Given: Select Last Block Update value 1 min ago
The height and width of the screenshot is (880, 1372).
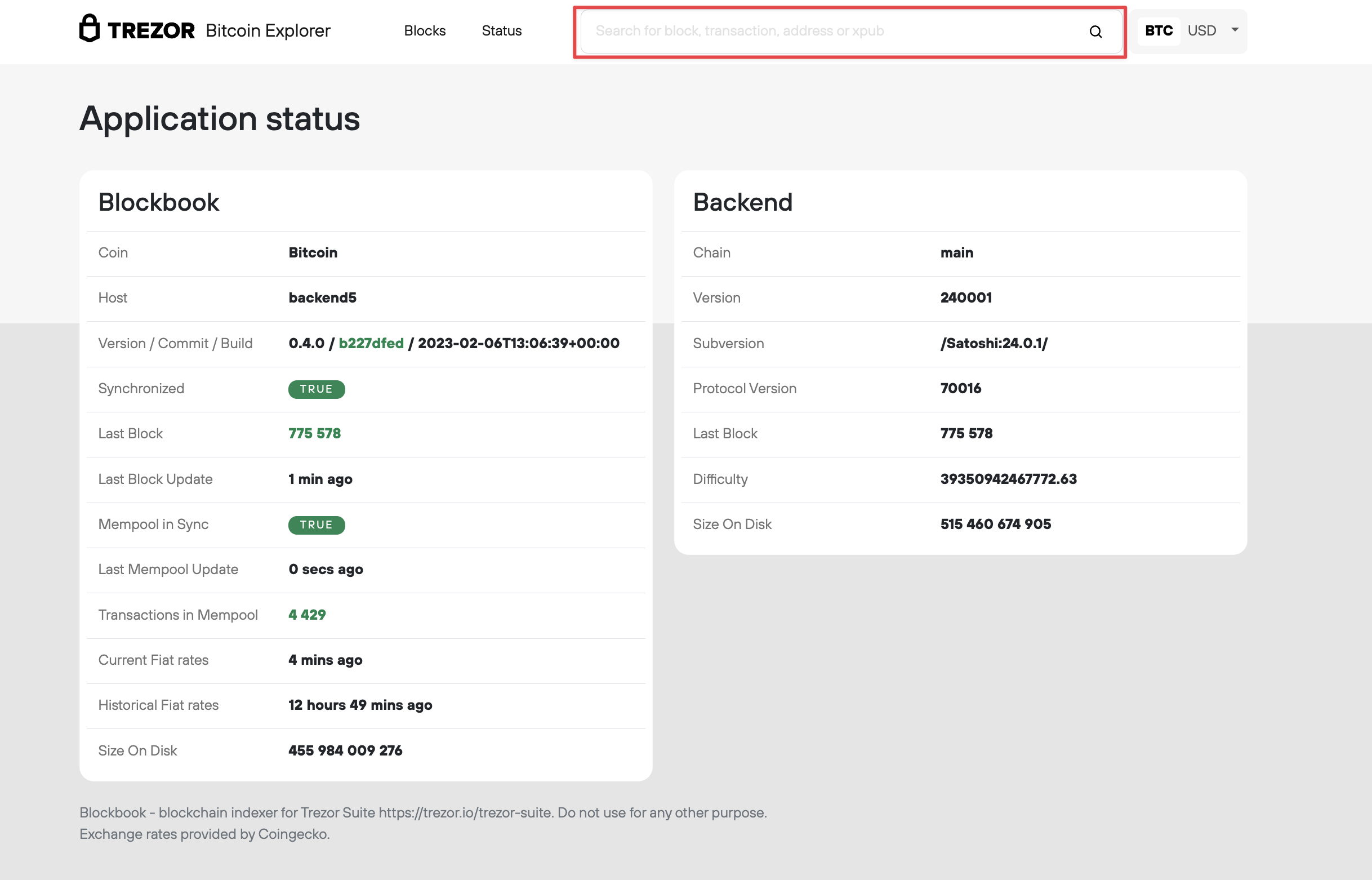Looking at the screenshot, I should pyautogui.click(x=320, y=479).
